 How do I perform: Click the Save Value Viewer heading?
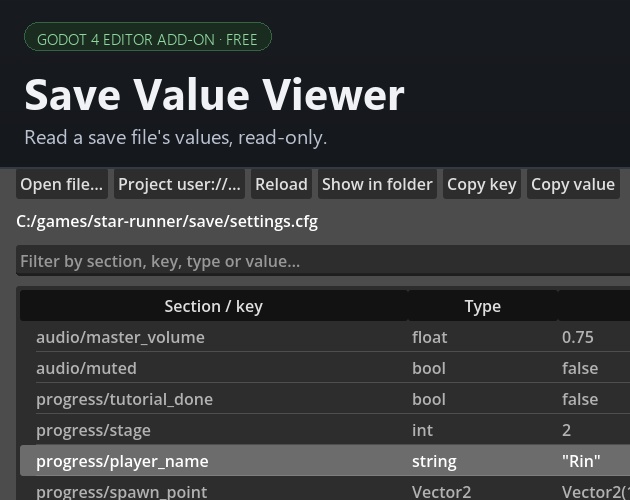pos(214,95)
